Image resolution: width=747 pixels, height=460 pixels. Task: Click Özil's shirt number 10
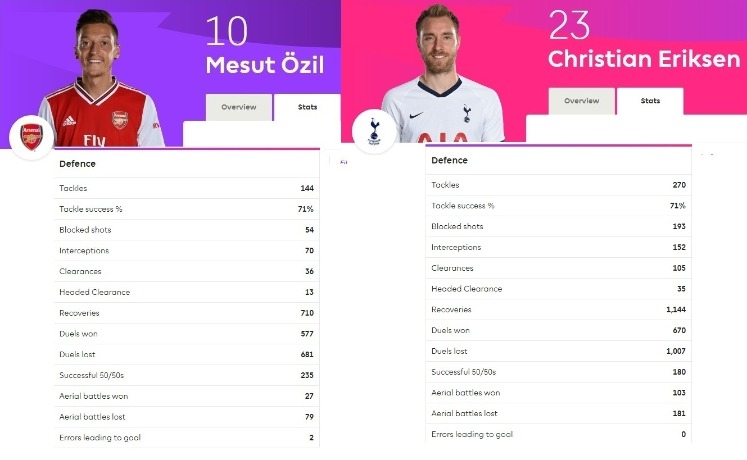[x=228, y=31]
